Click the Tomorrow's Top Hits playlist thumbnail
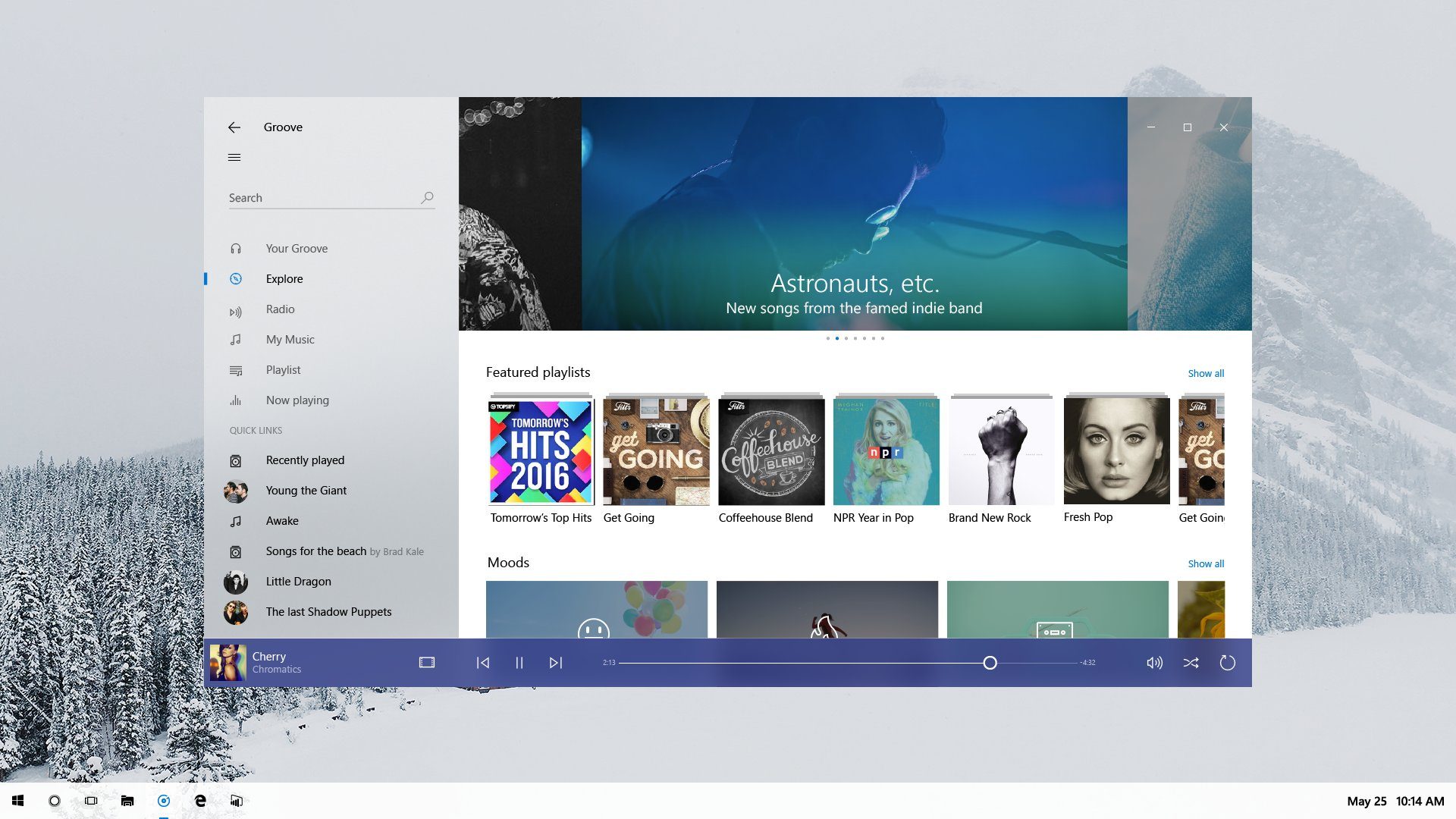Image resolution: width=1456 pixels, height=819 pixels. [x=541, y=449]
